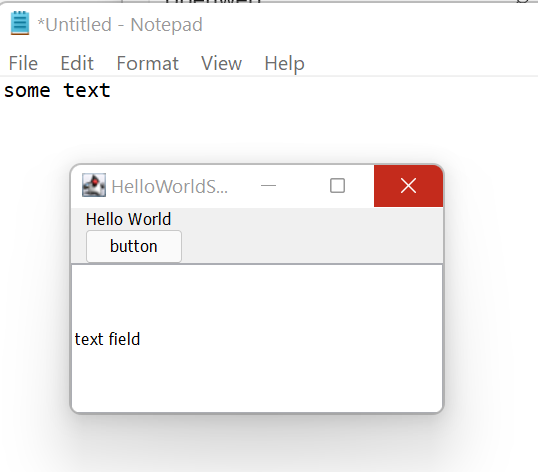The width and height of the screenshot is (538, 472).
Task: Focus the text field containing "text field"
Action: coord(257,339)
